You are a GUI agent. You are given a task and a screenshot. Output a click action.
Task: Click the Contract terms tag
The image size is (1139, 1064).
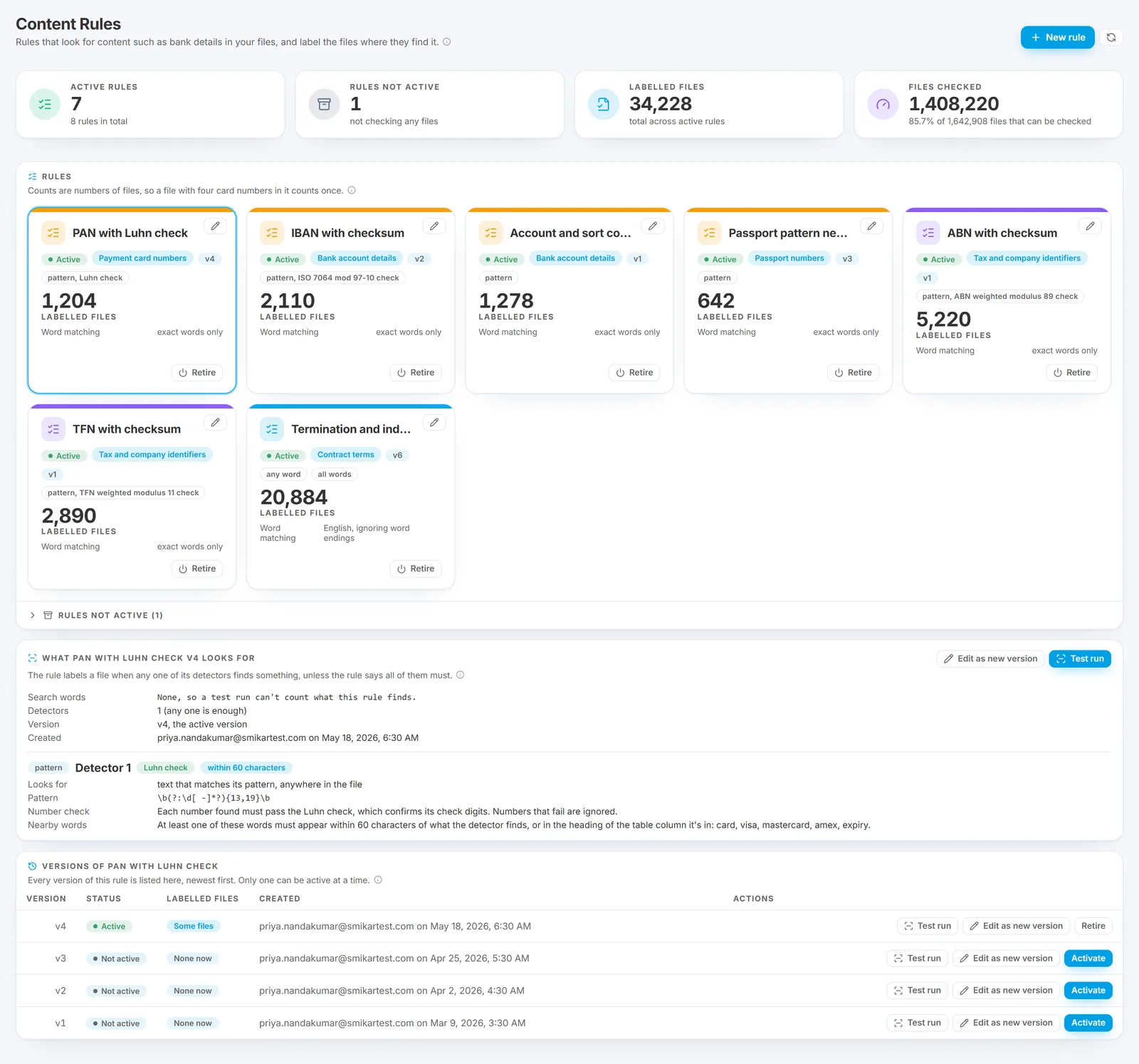click(345, 455)
